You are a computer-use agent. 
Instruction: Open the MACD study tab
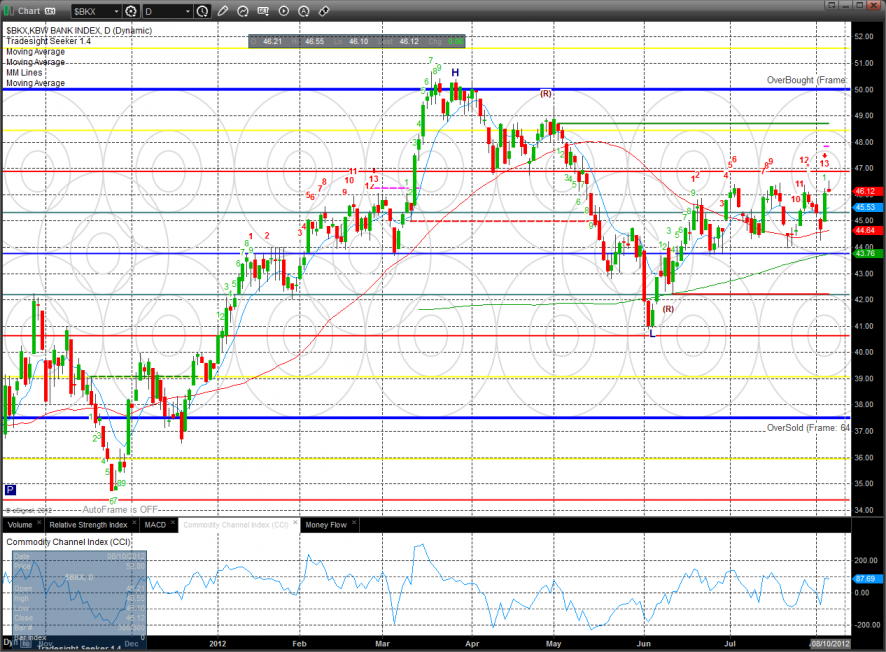[155, 524]
